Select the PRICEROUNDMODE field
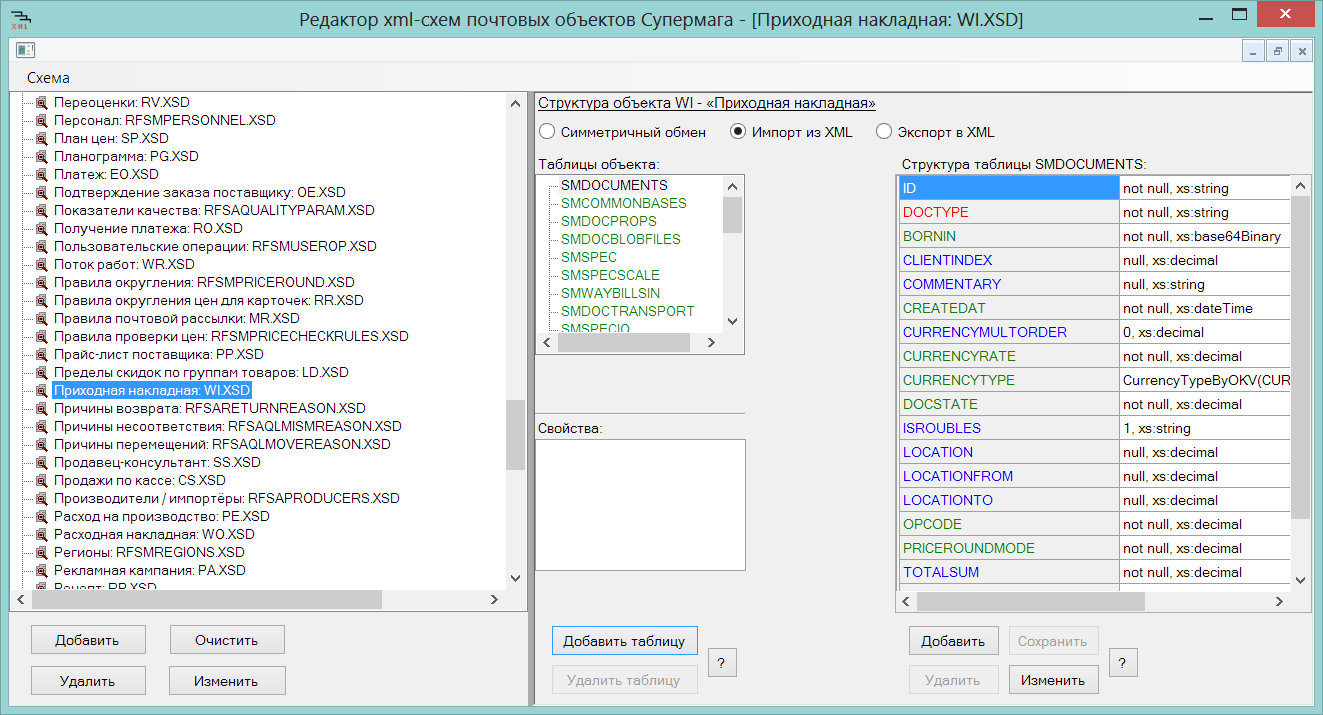Screen dimensions: 1323x715 (x=1008, y=548)
